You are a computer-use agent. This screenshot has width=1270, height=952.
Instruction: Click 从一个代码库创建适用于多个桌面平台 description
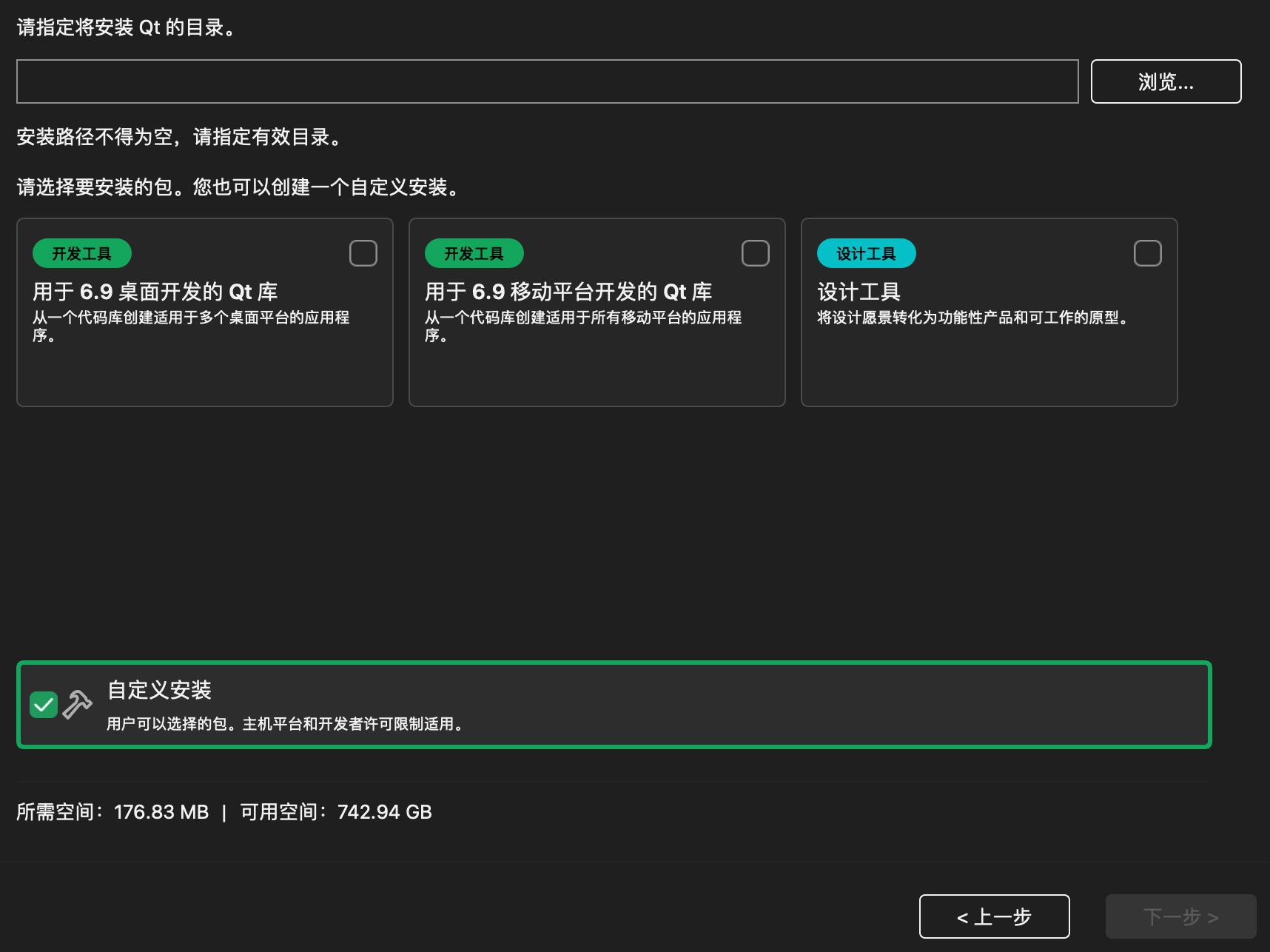(x=191, y=326)
